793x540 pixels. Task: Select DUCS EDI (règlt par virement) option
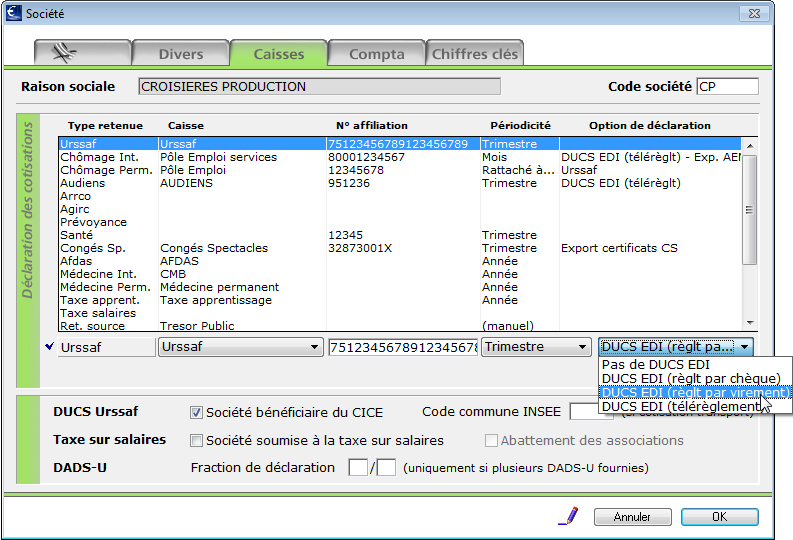(695, 392)
